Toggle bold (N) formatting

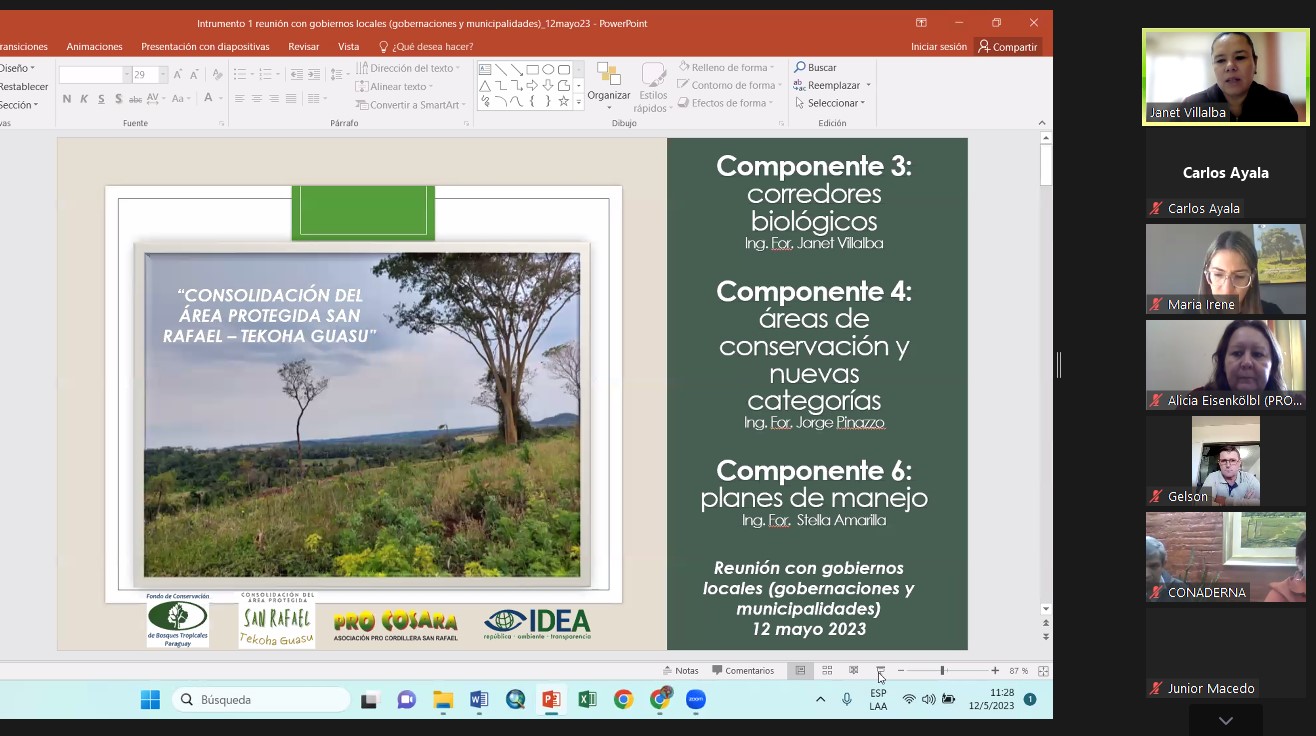(x=67, y=98)
